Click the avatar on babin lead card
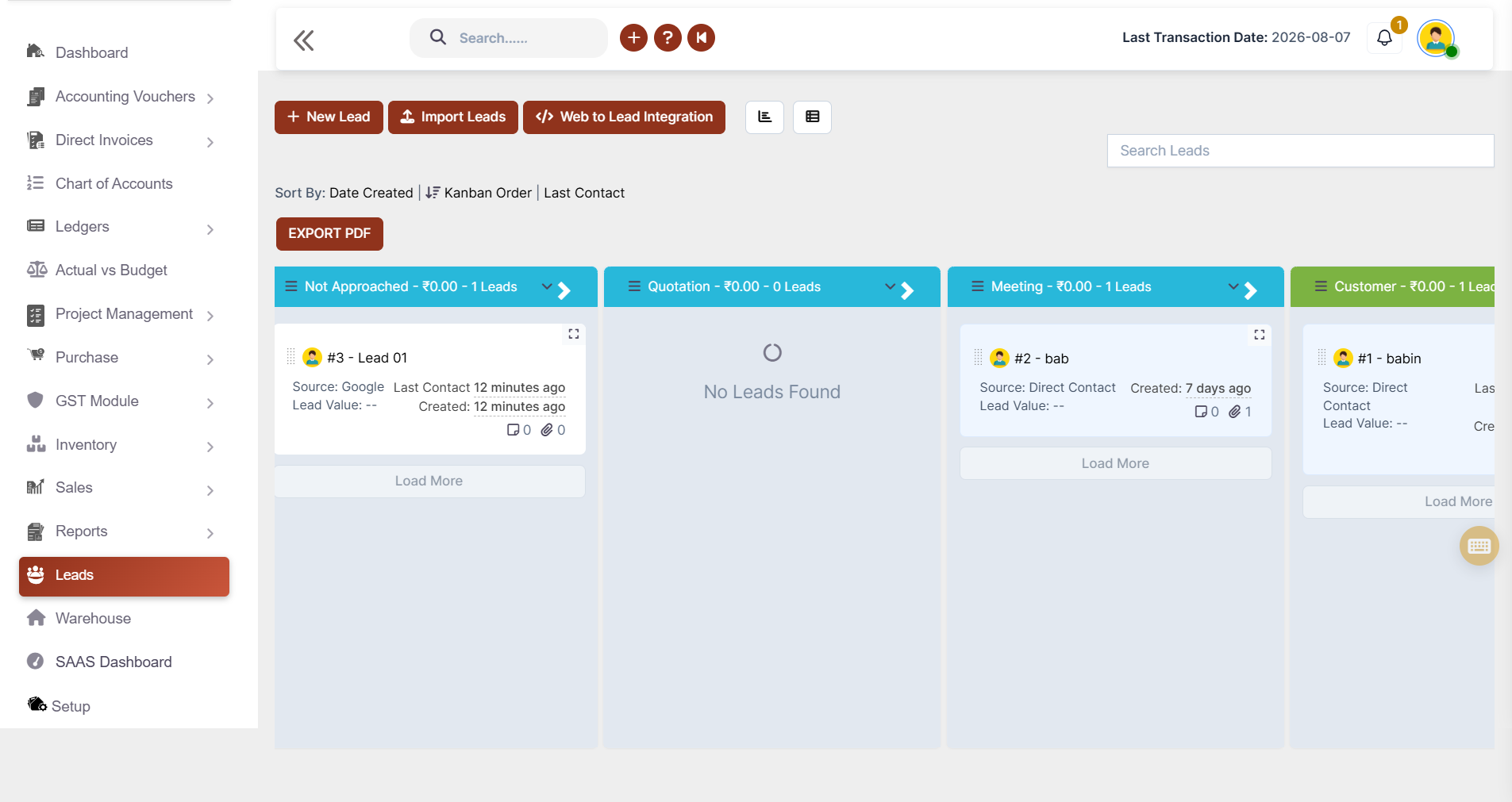The width and height of the screenshot is (1512, 802). [1343, 358]
